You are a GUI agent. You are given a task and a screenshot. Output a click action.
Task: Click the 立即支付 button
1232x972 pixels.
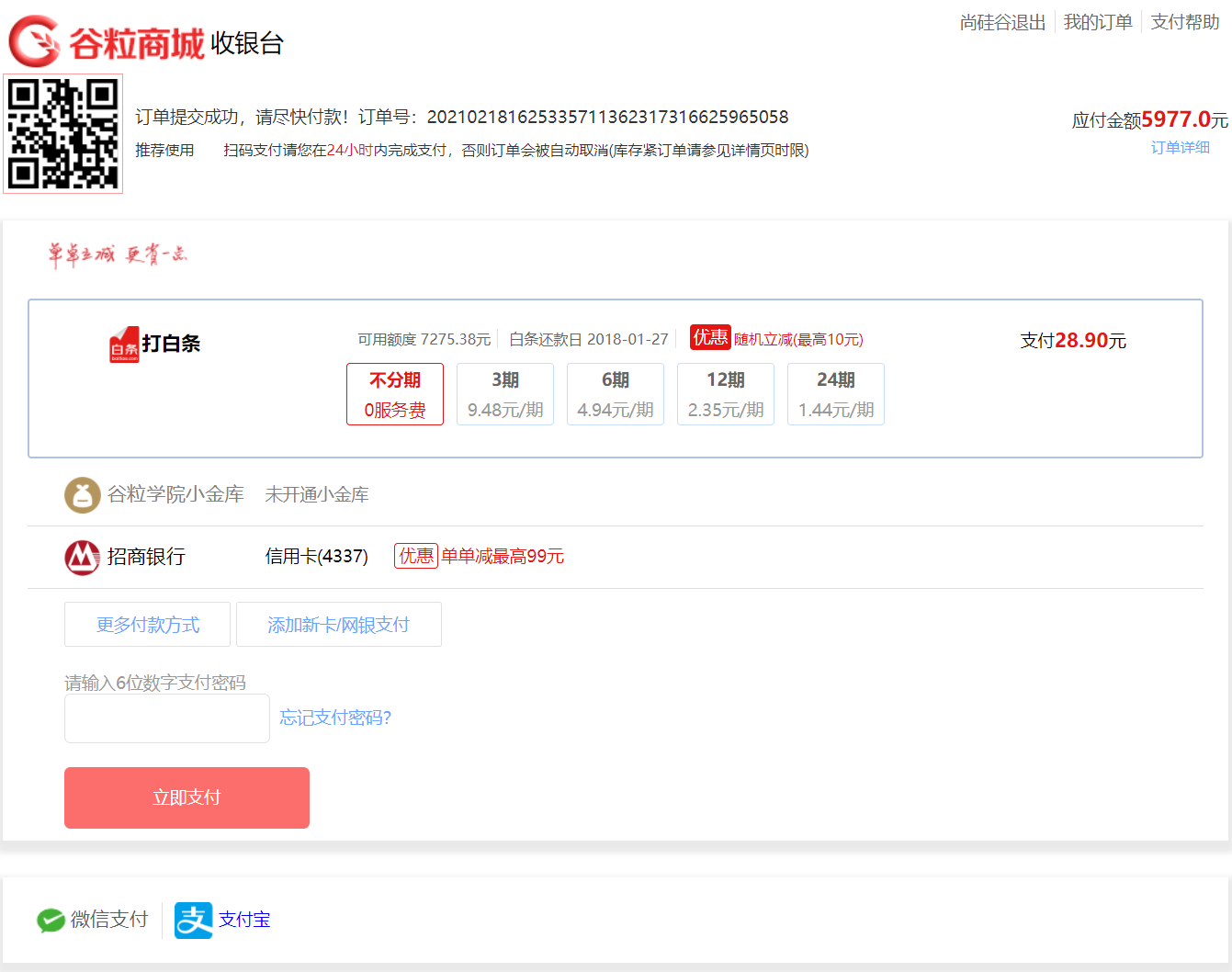point(186,797)
